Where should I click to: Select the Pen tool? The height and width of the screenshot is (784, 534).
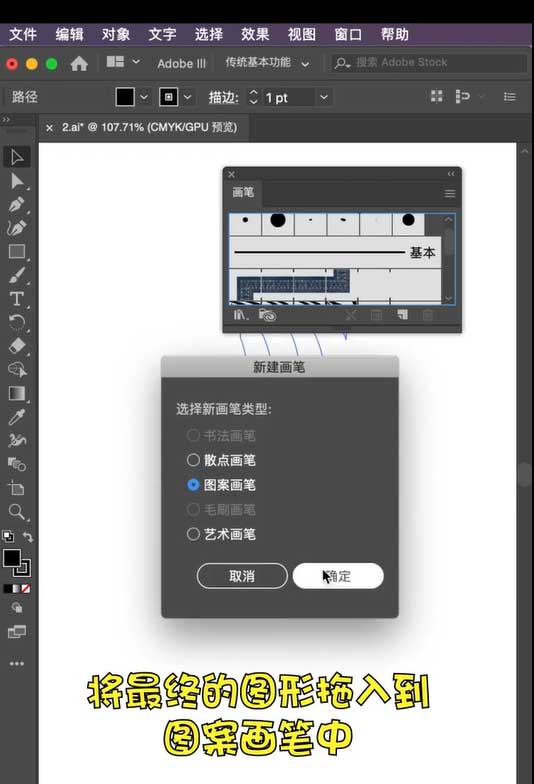(17, 204)
